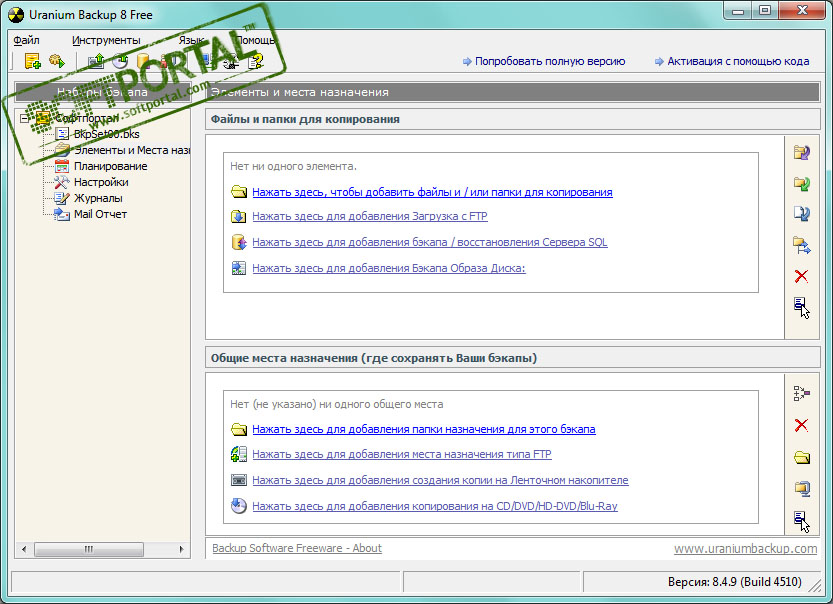Click the journal icon beside Журналы
This screenshot has width=833, height=604.
point(62,198)
